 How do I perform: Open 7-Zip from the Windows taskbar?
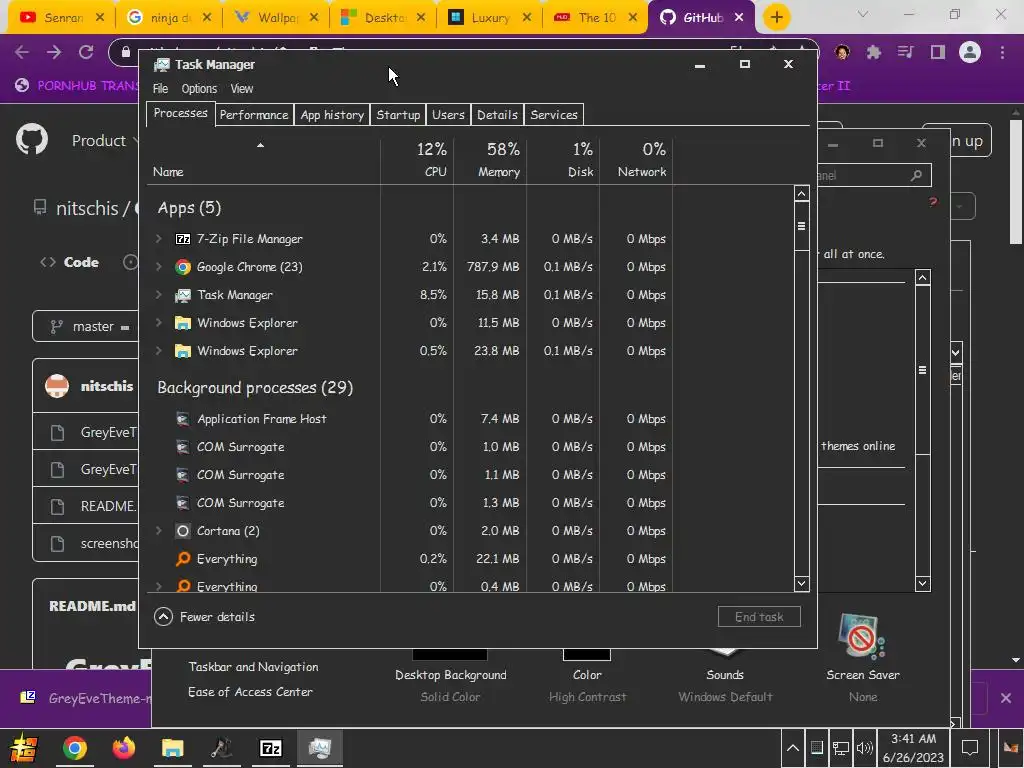(270, 748)
